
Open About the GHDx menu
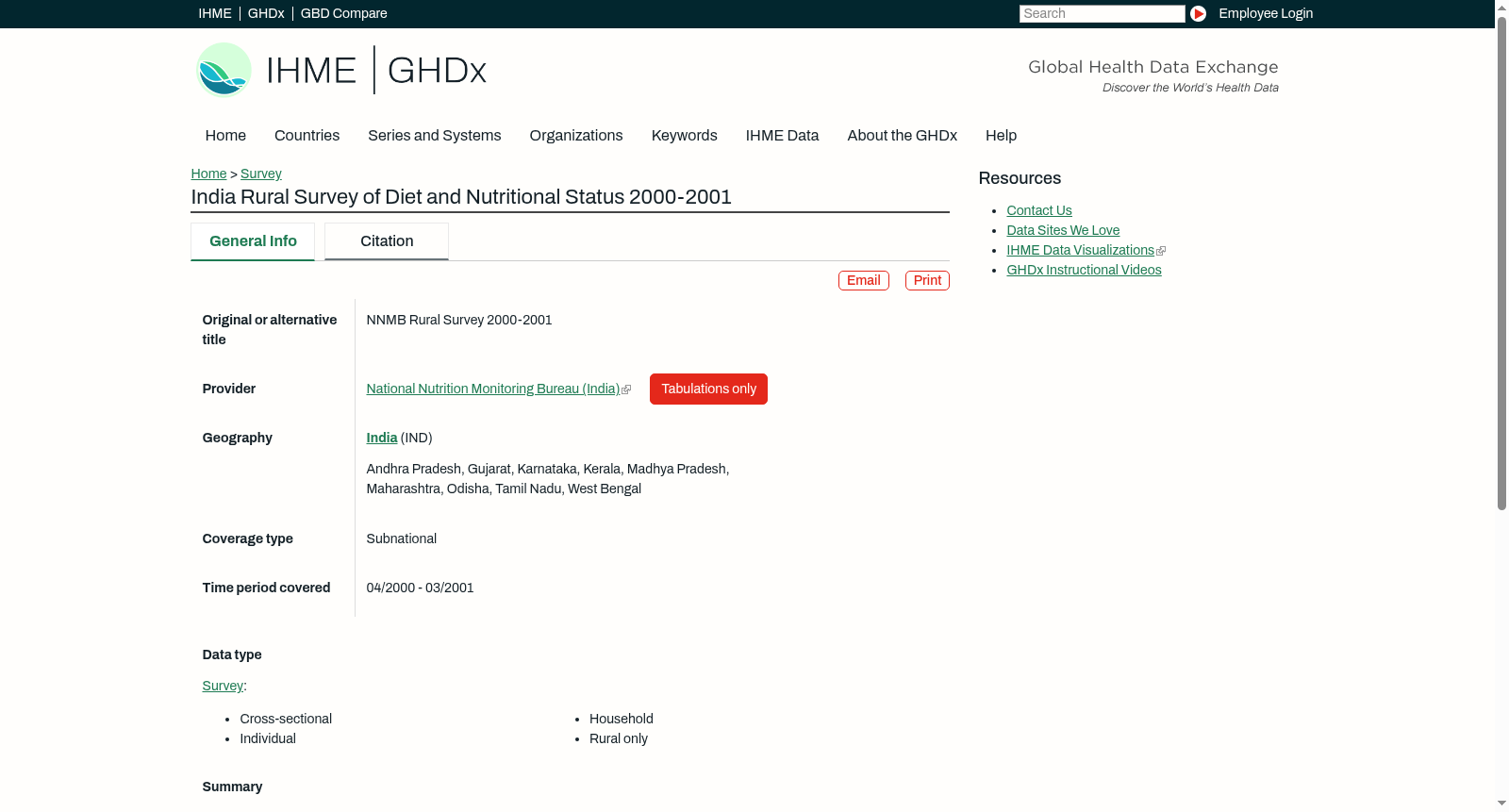coord(903,136)
